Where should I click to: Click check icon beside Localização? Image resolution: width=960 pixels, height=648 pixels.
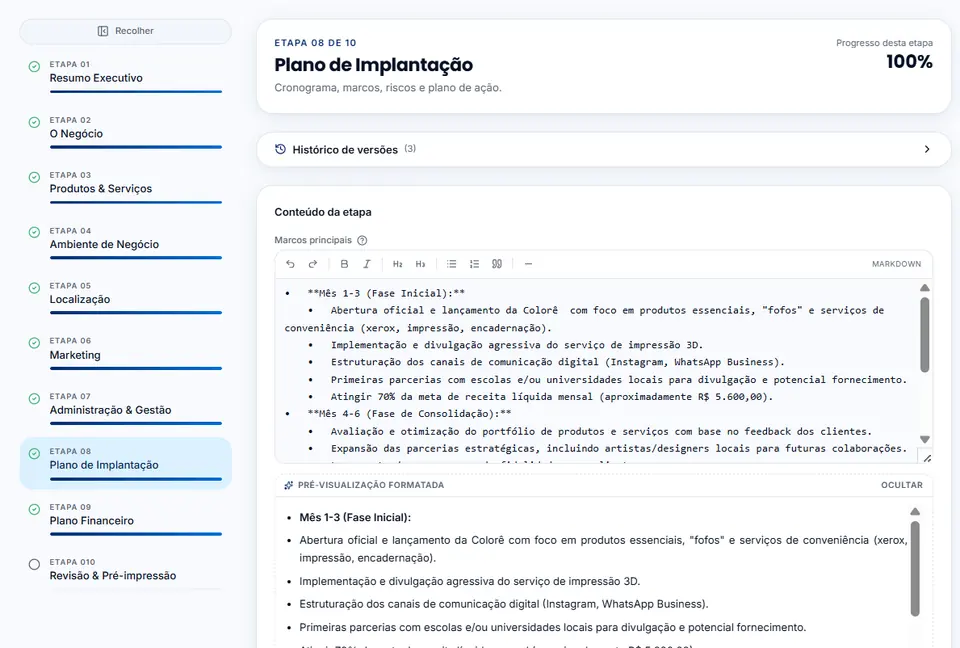point(34,287)
